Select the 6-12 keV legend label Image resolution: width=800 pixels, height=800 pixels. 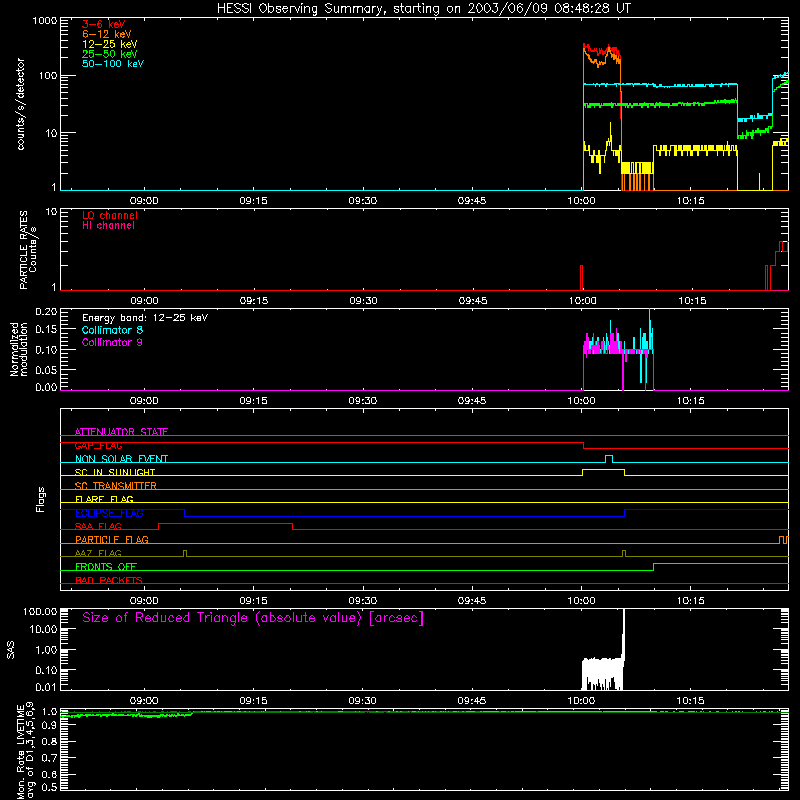click(x=107, y=34)
